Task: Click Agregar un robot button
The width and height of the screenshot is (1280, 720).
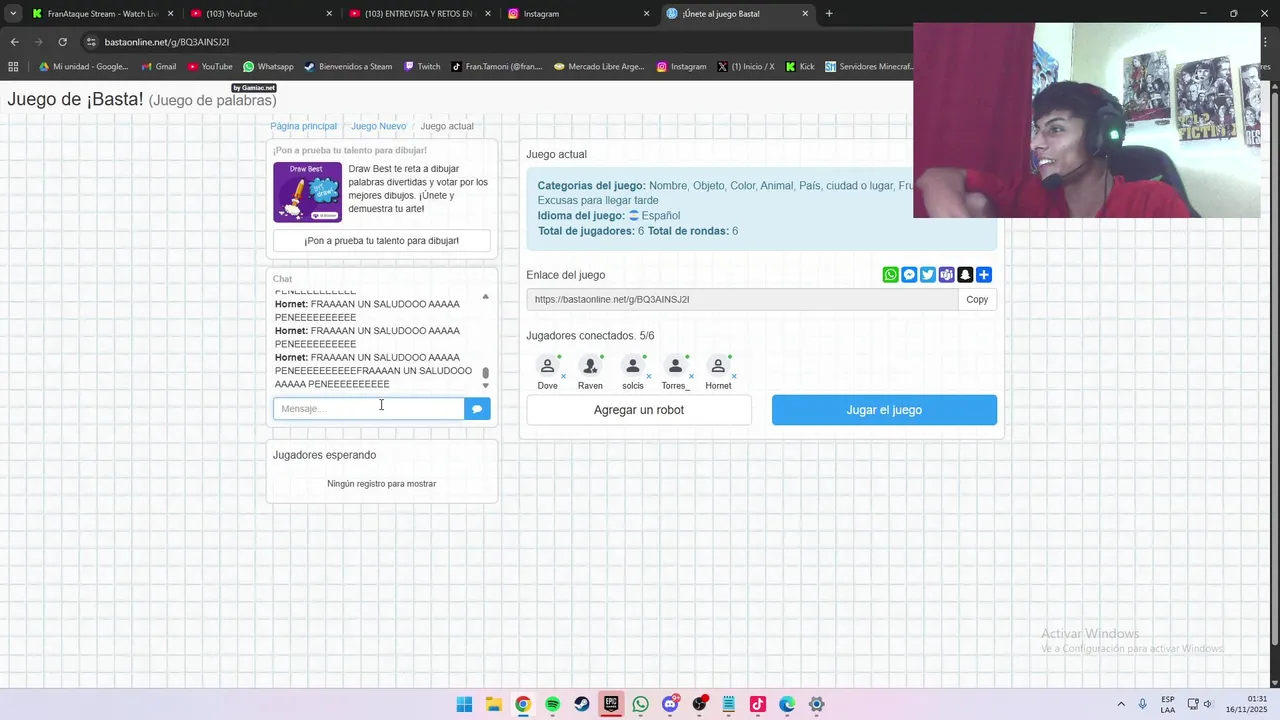Action: click(639, 410)
